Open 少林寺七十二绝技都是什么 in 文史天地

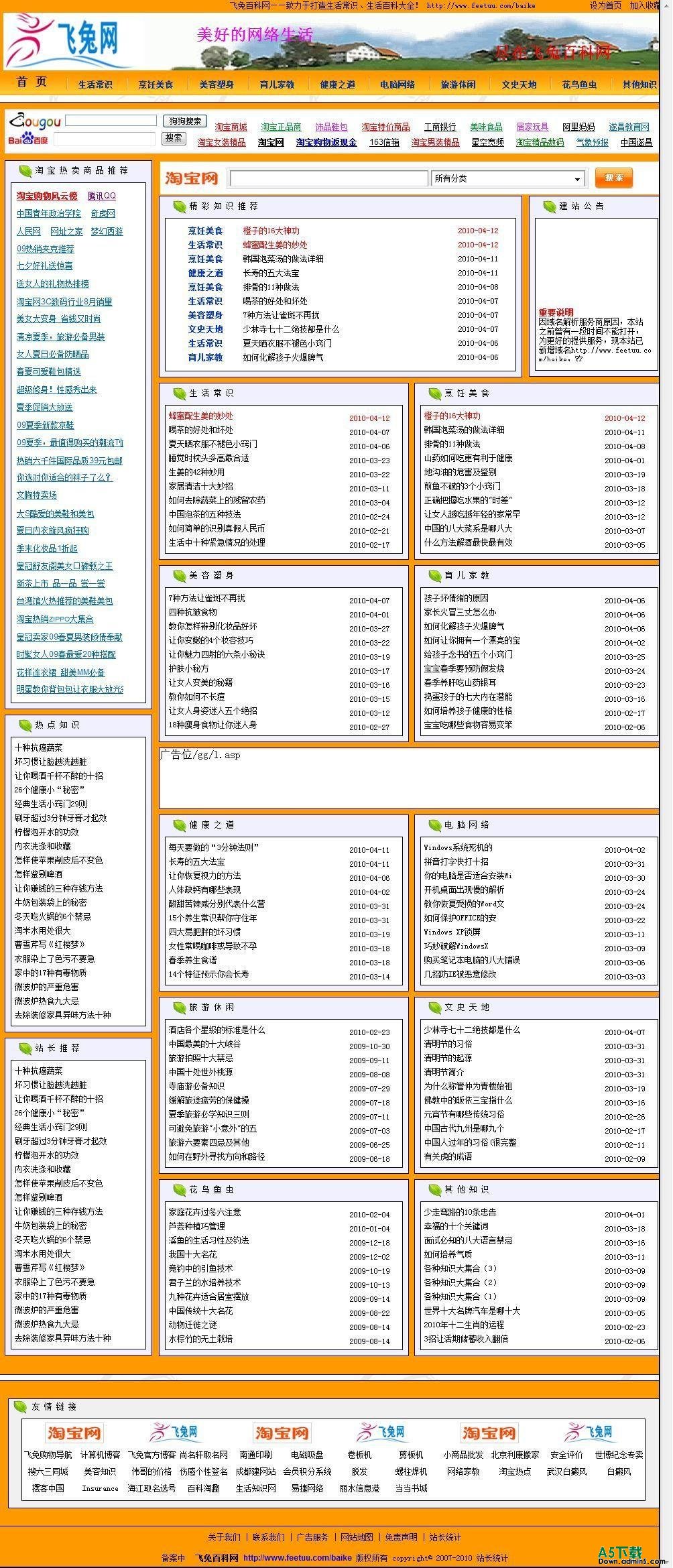tap(472, 1030)
